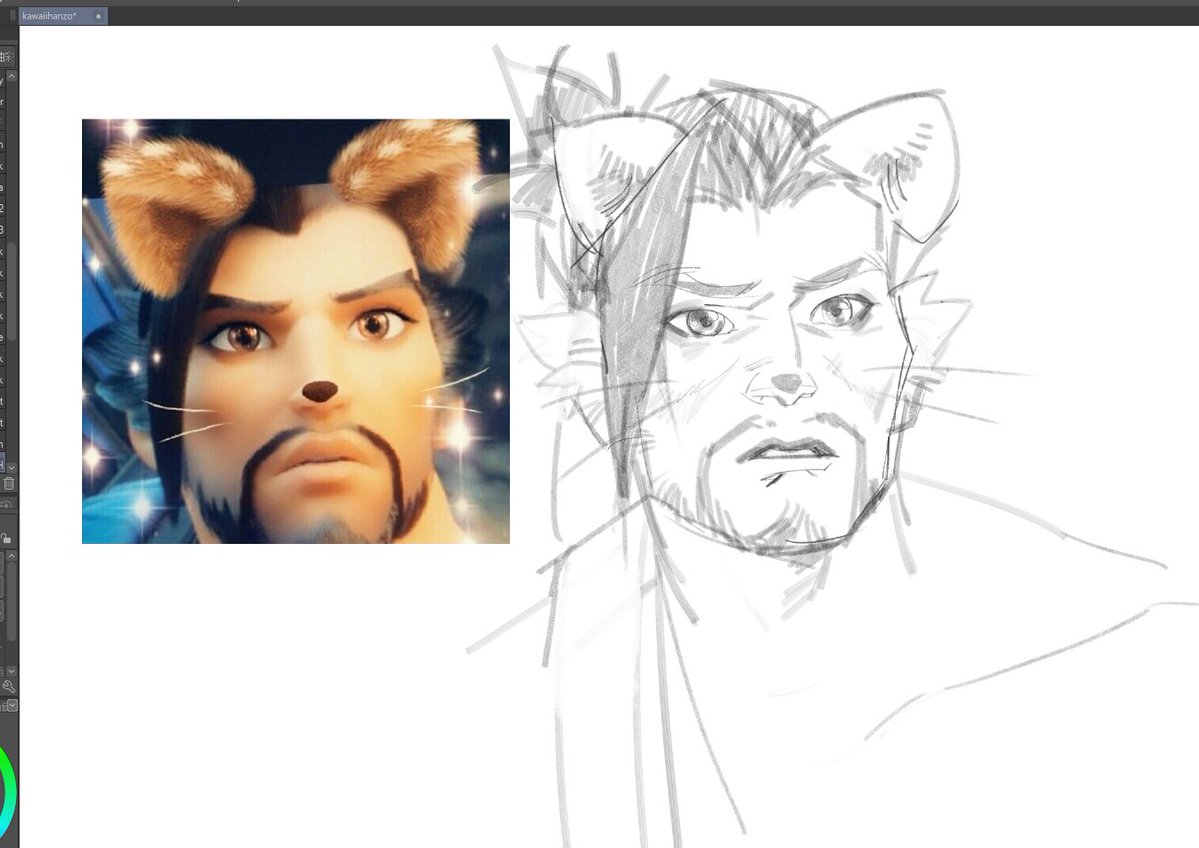Close the kawaiihanzo* tab via its dot button
Image resolution: width=1199 pixels, height=848 pixels.
[99, 16]
